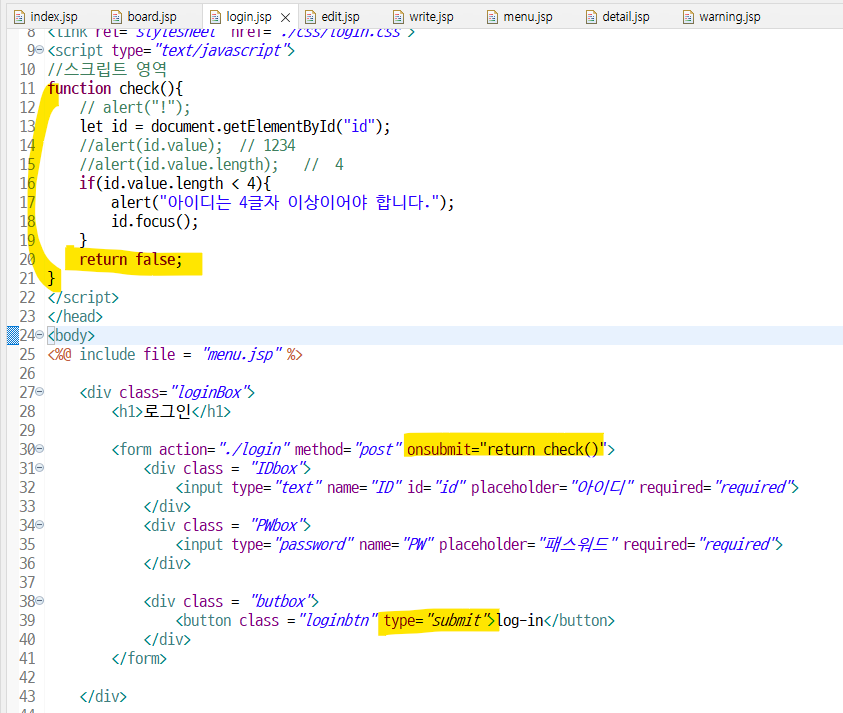Click the <h1>로그인</h1> line
The height and width of the screenshot is (713, 843).
coord(171,411)
